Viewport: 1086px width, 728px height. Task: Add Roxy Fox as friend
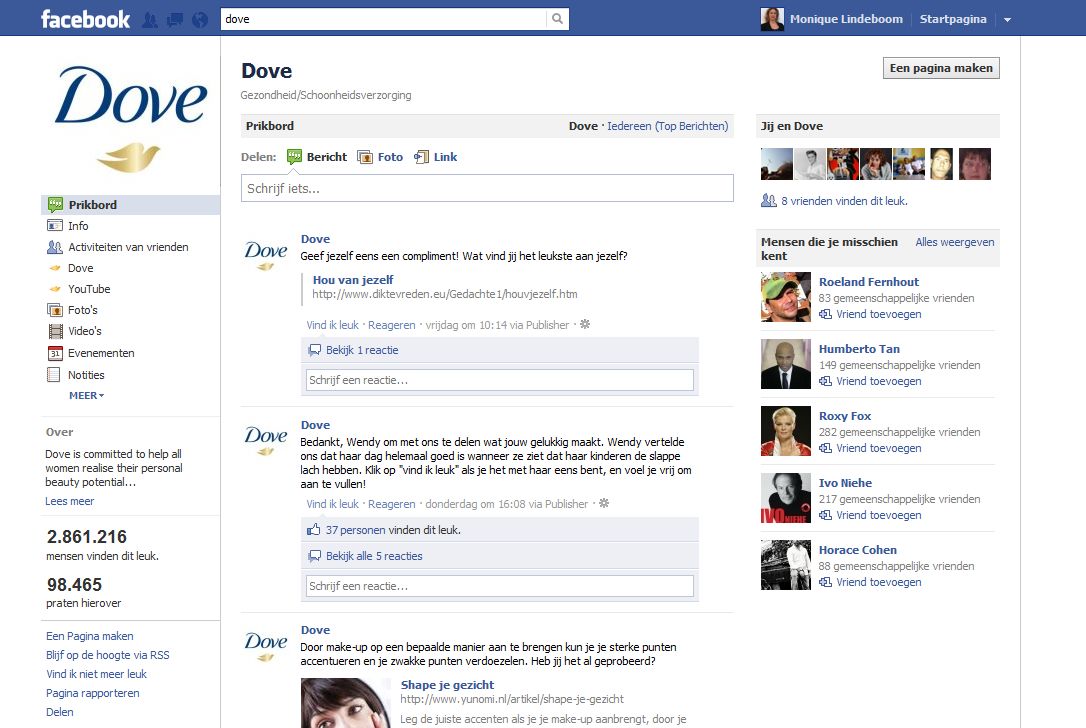[x=878, y=448]
